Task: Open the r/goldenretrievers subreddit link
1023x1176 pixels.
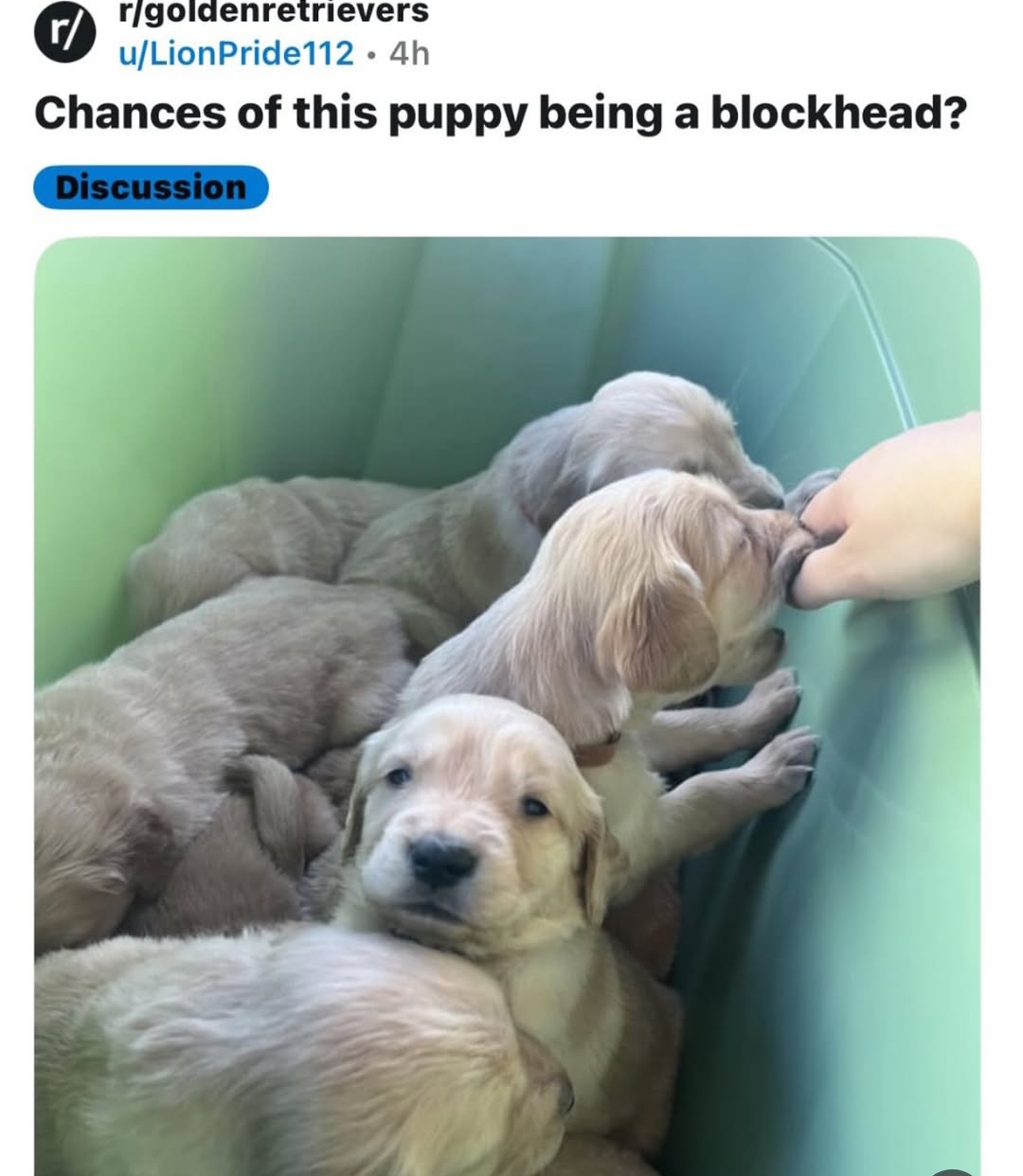Action: 273,12
